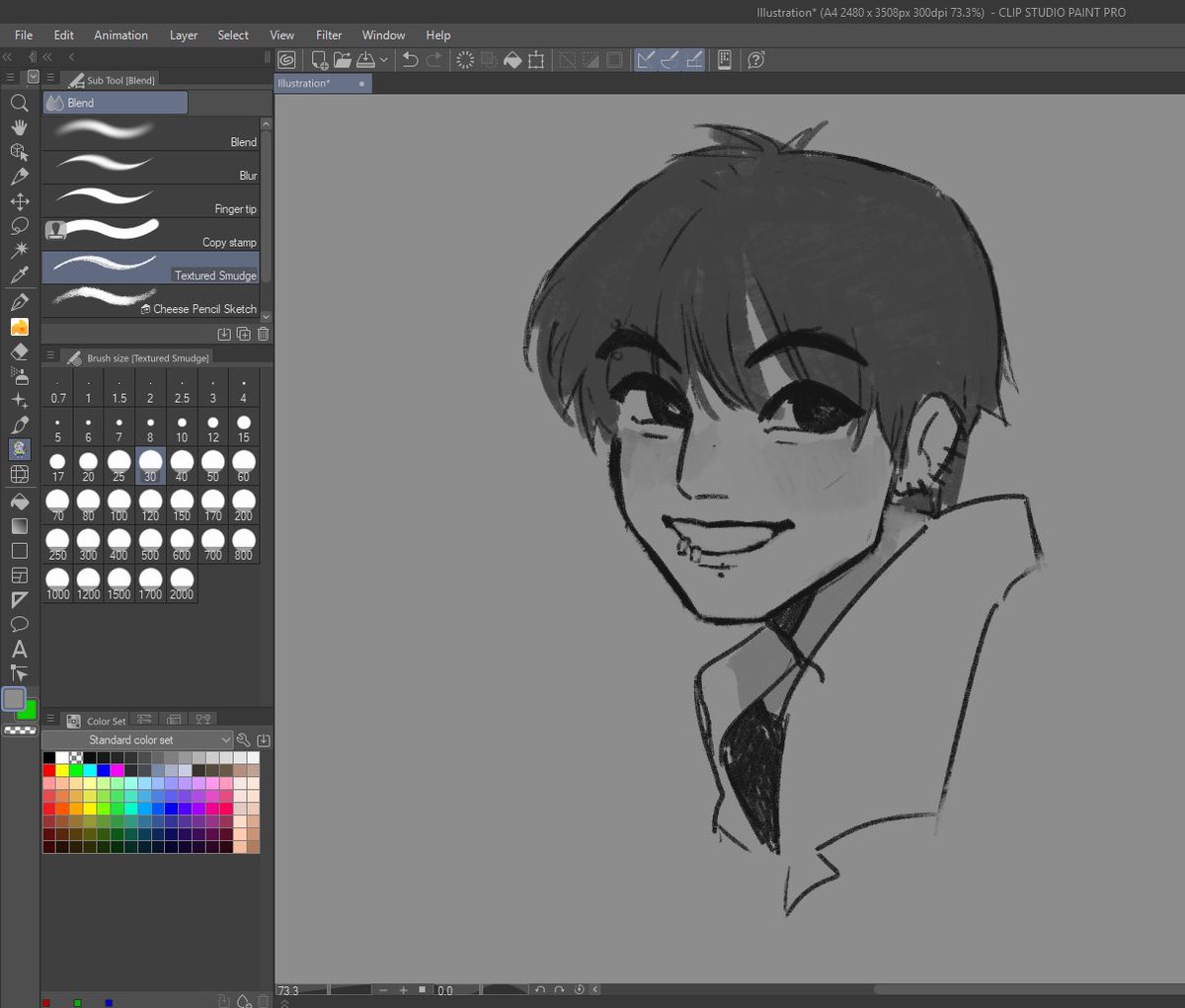
Task: Select the Fill bucket tool in toolbox
Action: pyautogui.click(x=19, y=502)
